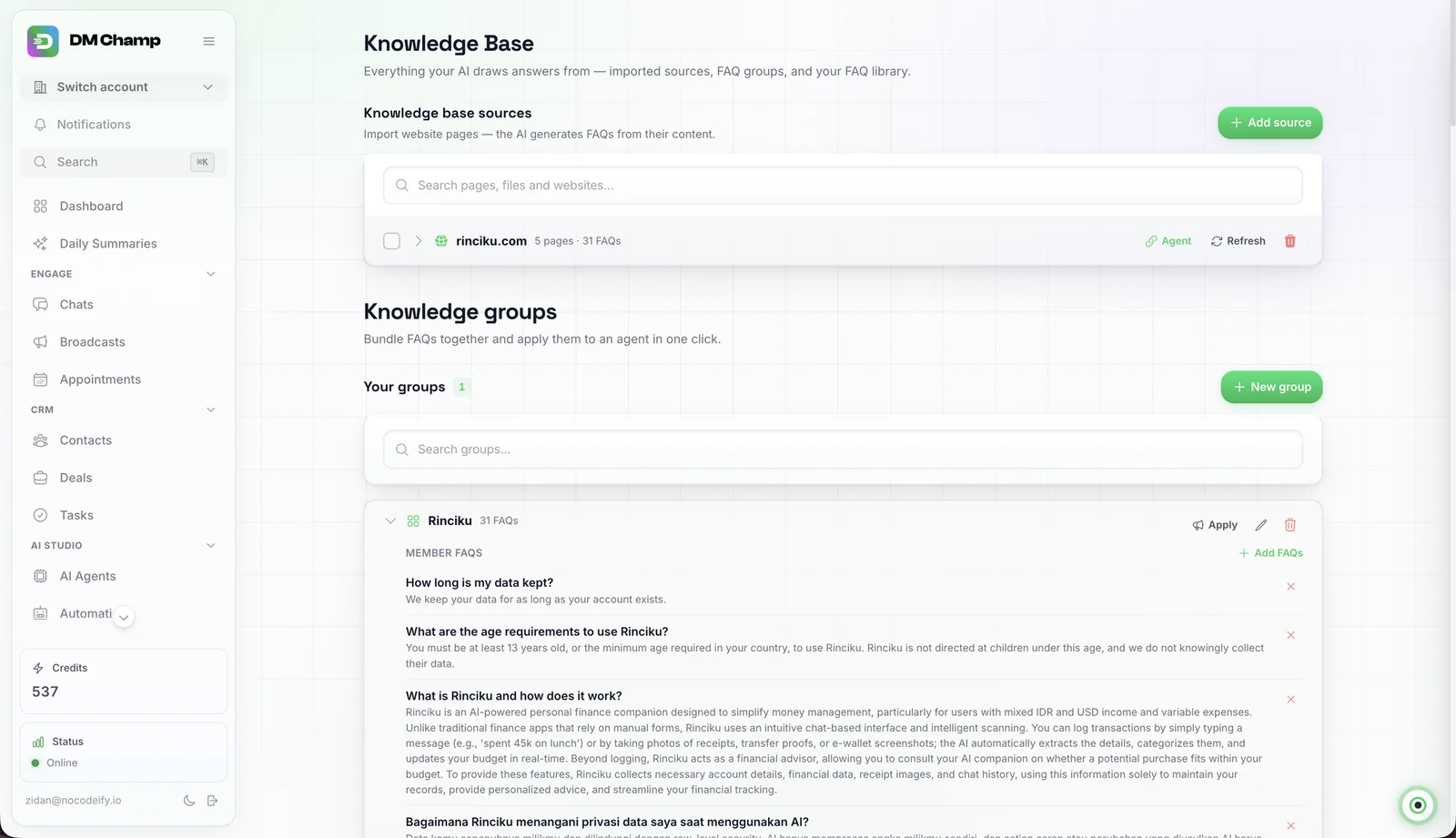The image size is (1456, 838).
Task: Go to the Dashboard page
Action: [124, 207]
